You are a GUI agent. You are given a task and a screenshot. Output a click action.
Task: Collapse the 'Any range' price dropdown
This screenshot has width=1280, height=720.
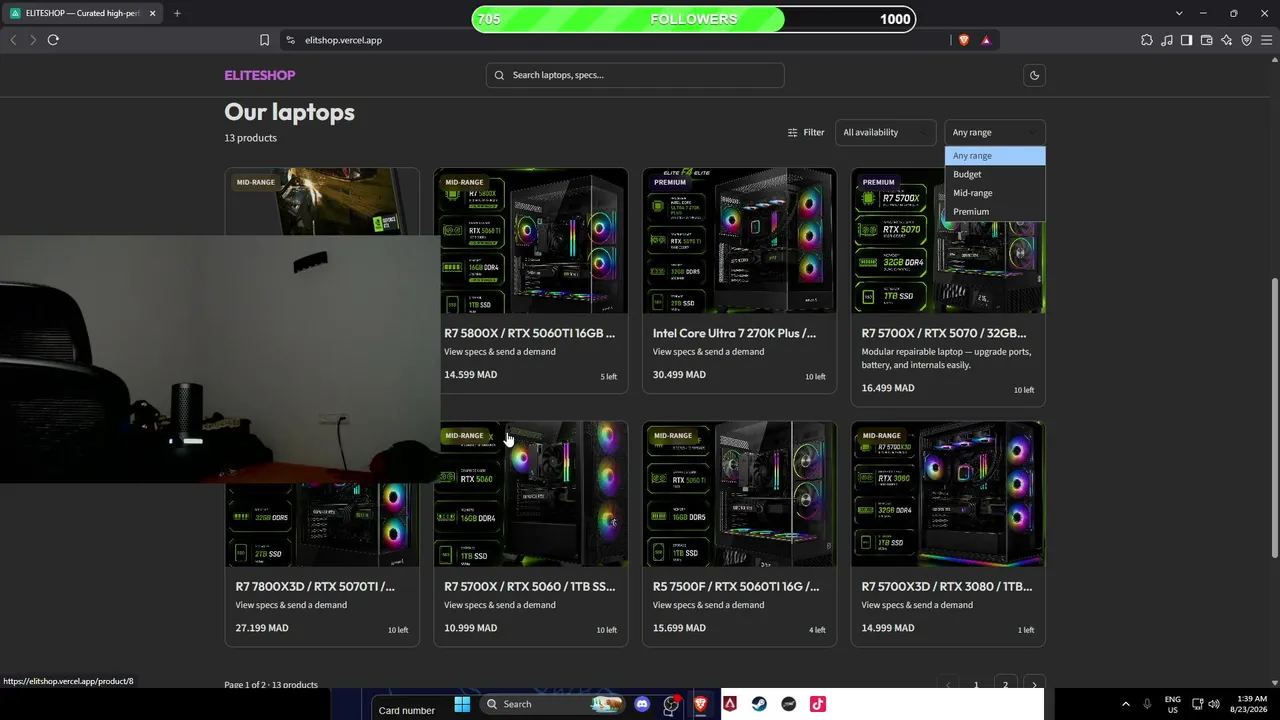(995, 132)
